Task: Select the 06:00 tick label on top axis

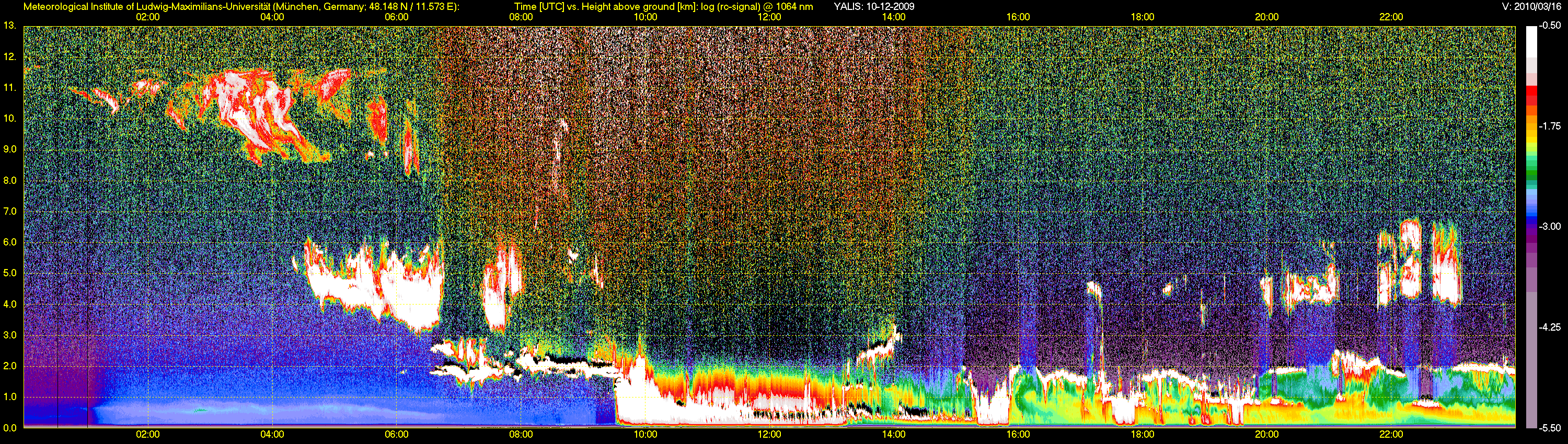Action: (x=396, y=17)
